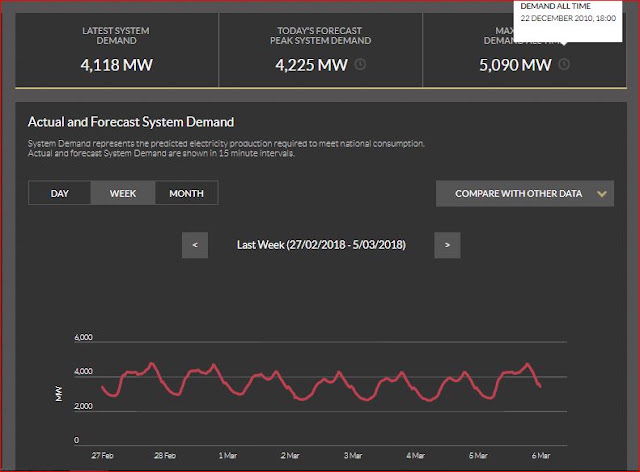Go to next week with right arrow
Image resolution: width=640 pixels, height=472 pixels.
click(x=447, y=245)
